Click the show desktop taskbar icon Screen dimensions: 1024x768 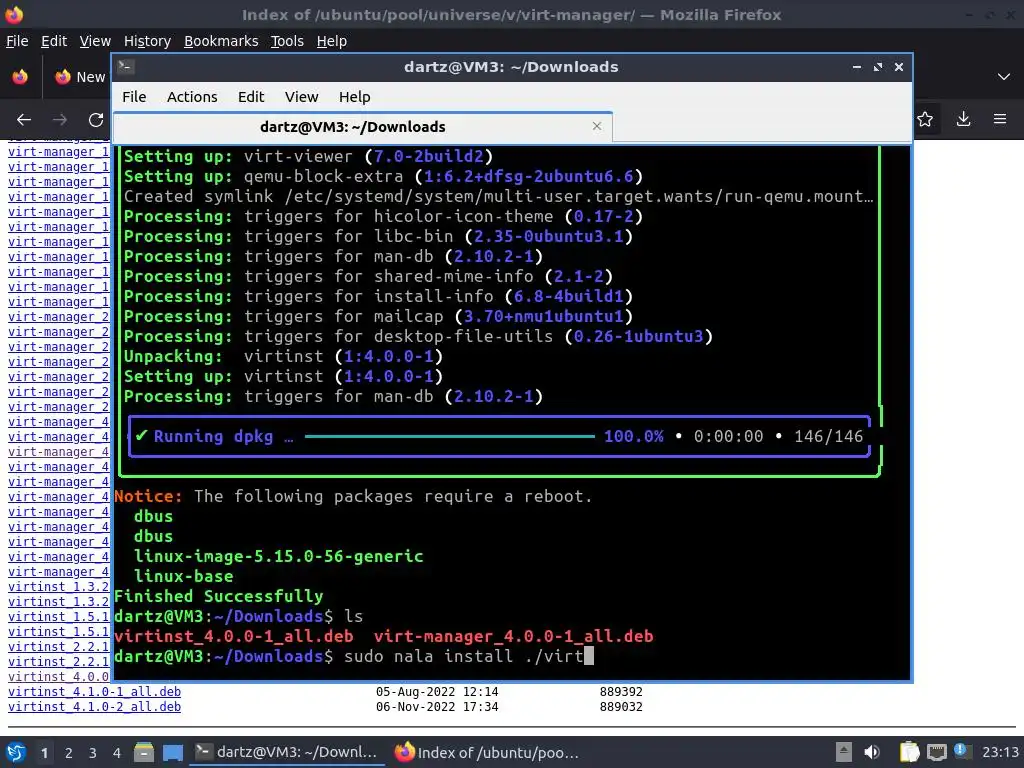[172, 752]
